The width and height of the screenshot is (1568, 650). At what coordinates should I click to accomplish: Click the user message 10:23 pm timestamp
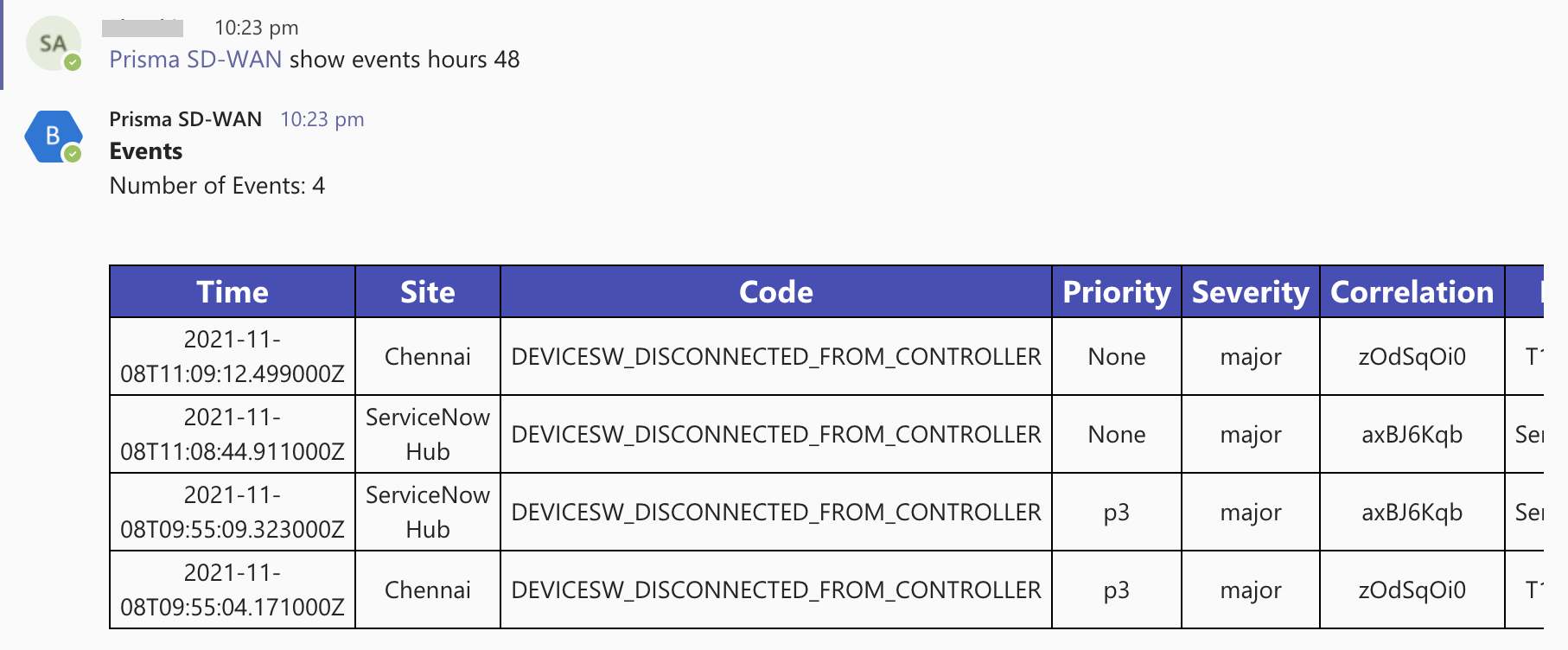[x=256, y=28]
